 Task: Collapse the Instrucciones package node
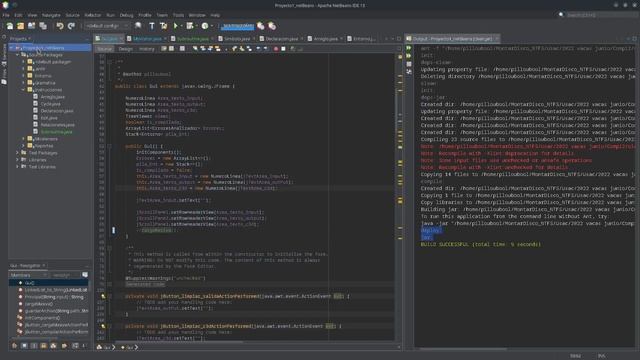tap(23, 90)
